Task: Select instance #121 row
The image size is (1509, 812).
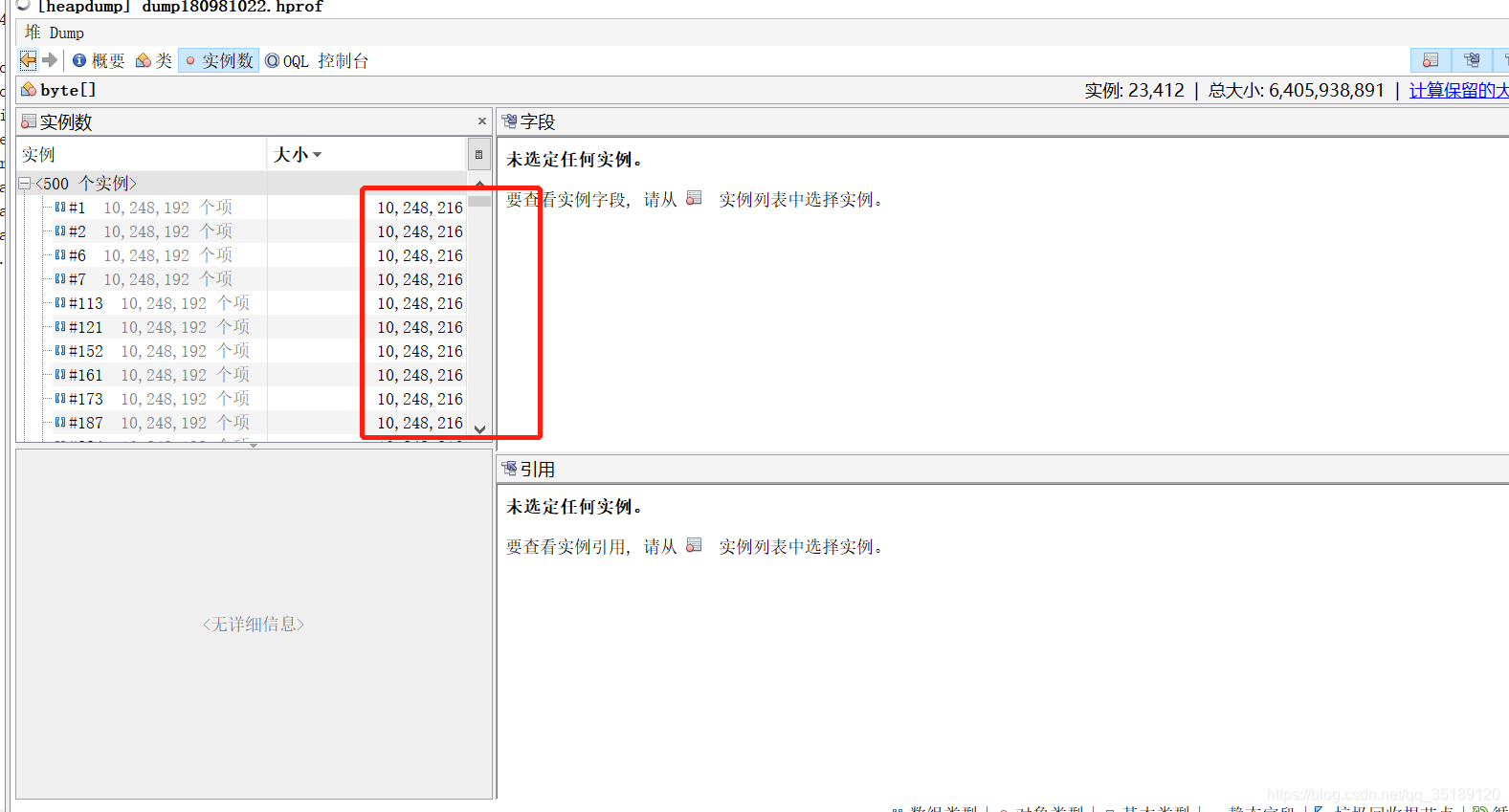Action: [241, 327]
